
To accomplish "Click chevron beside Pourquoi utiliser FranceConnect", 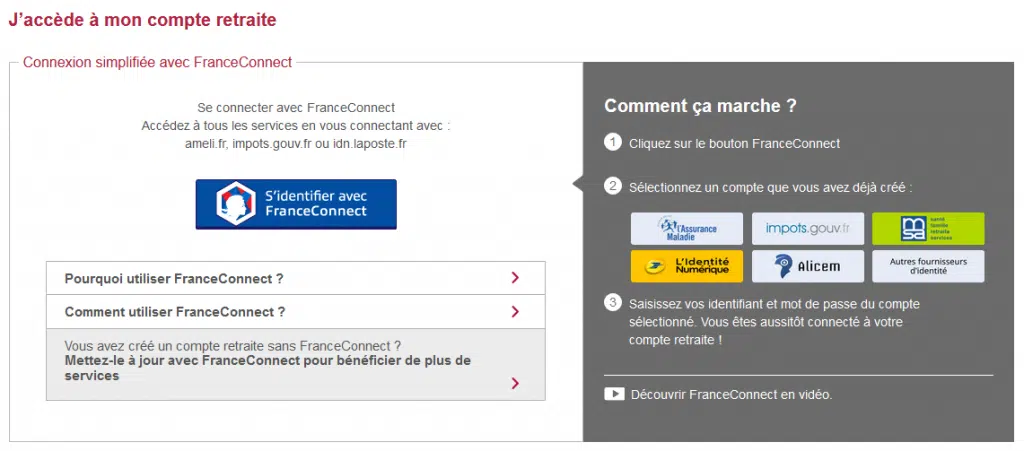I will [515, 278].
